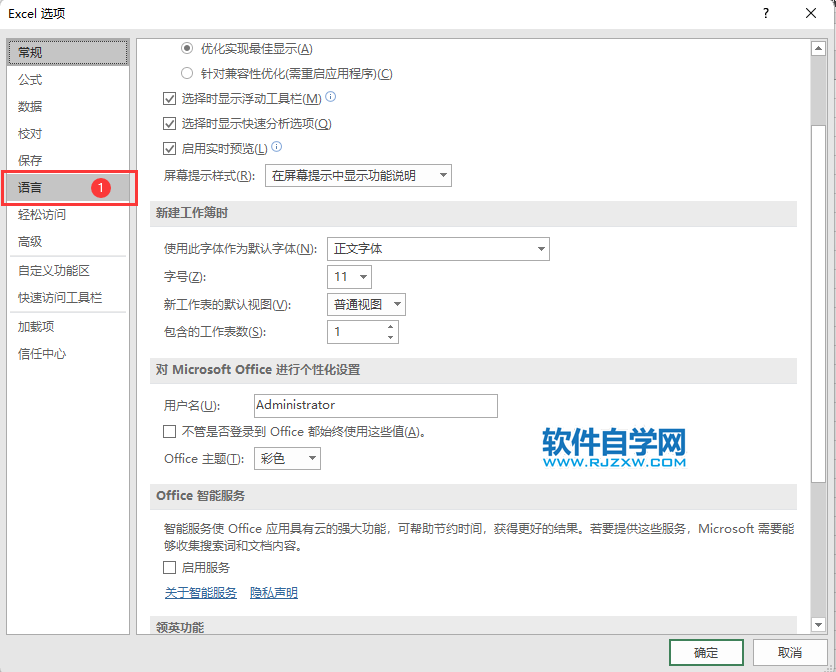Click the 确定 button
Viewport: 836px width, 672px height.
click(x=706, y=652)
